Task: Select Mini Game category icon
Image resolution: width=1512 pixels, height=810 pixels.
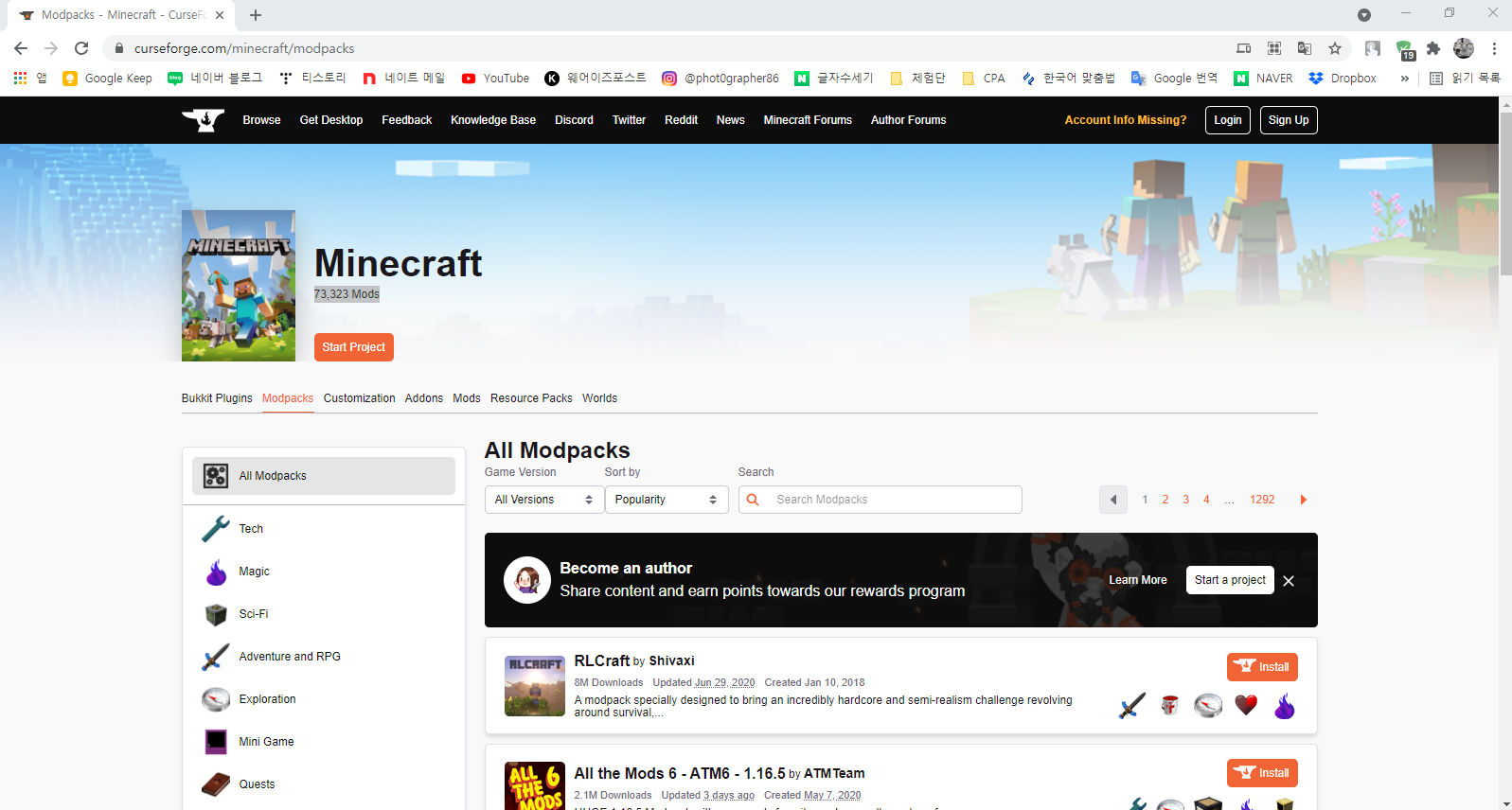Action: [216, 742]
